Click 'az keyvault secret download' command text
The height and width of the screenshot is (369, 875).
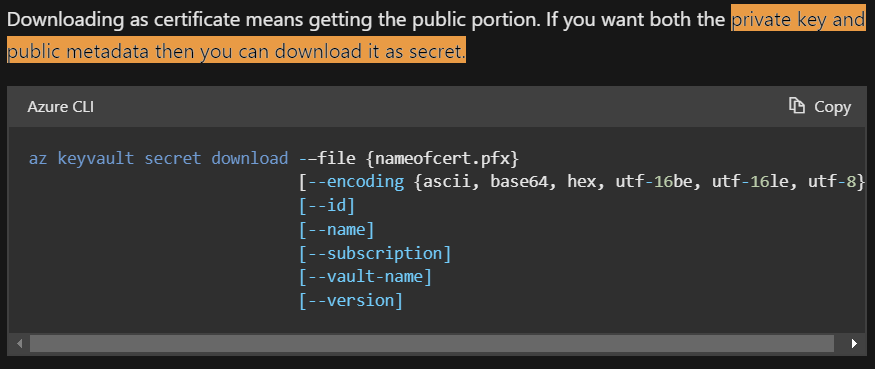(158, 159)
